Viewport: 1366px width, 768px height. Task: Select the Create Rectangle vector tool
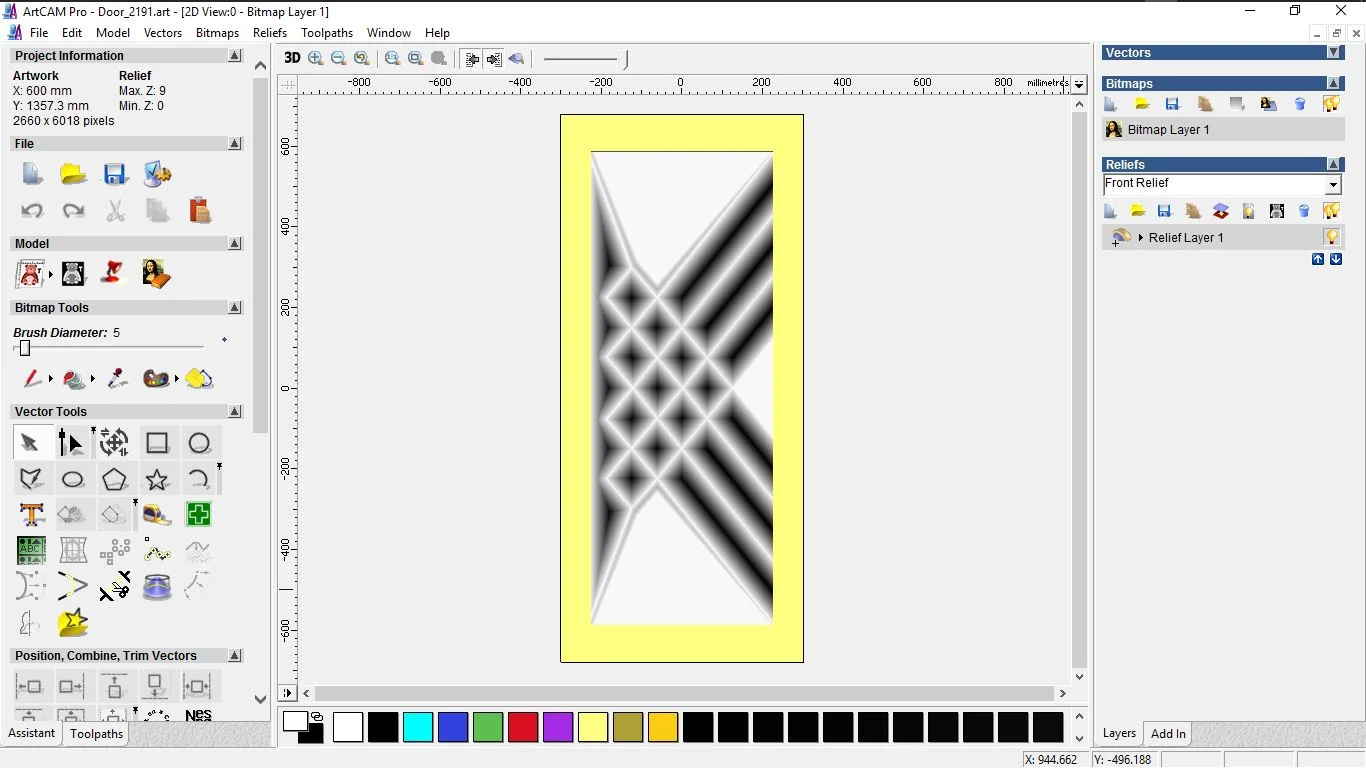coord(157,443)
